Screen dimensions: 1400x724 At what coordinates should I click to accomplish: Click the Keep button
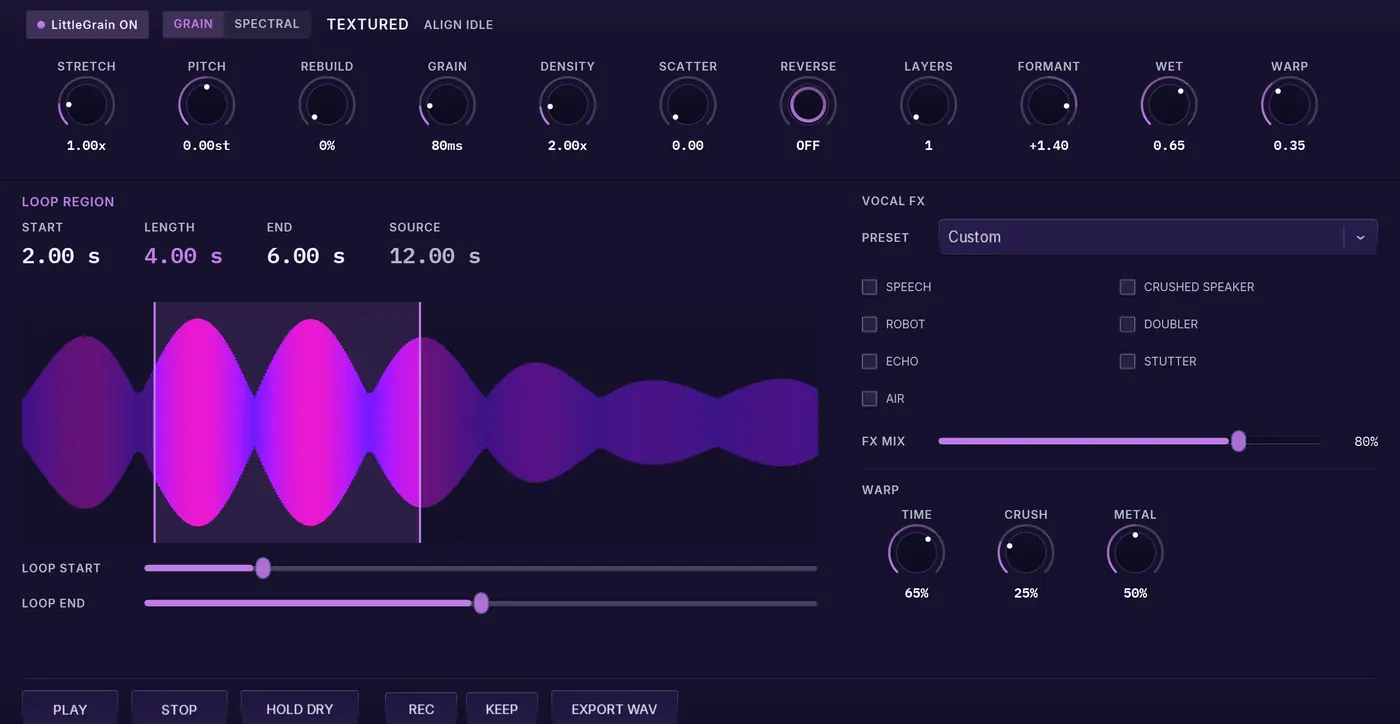[502, 708]
